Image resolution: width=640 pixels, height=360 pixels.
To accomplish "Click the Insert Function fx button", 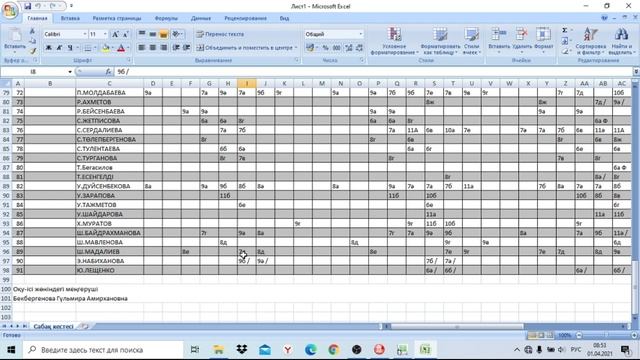I will (108, 72).
